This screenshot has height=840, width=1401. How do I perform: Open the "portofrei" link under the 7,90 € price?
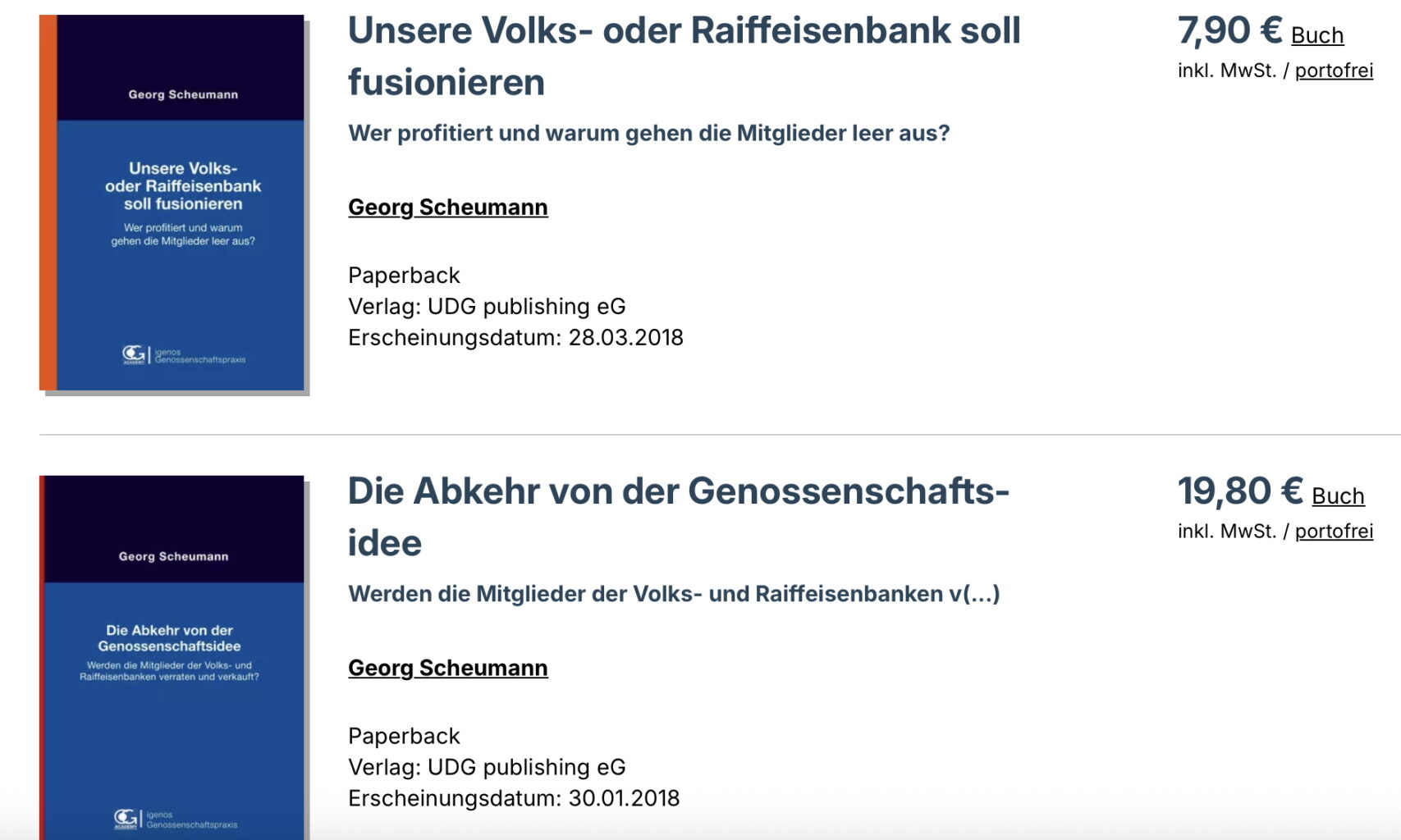click(x=1334, y=71)
